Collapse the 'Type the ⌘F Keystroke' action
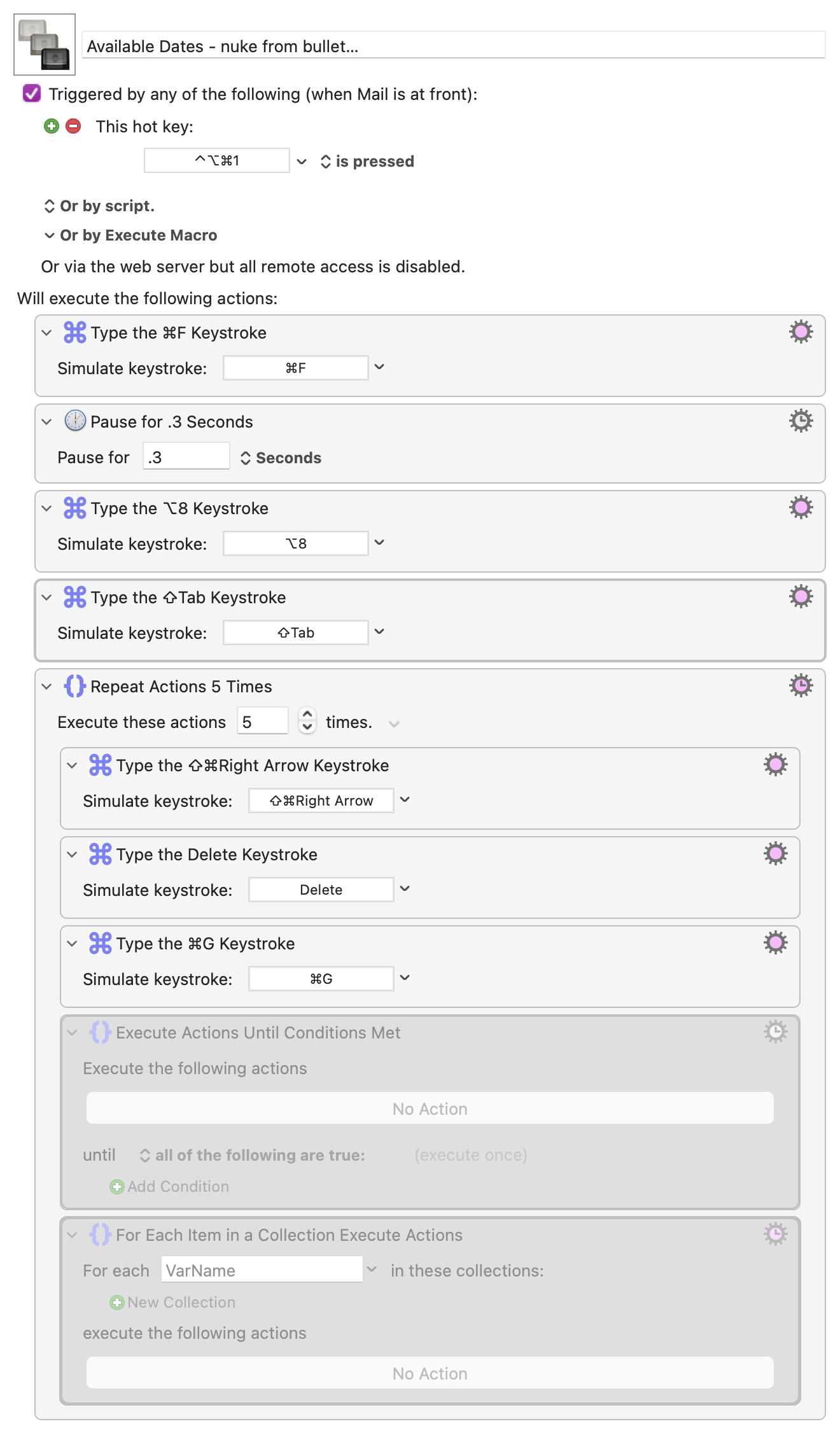The height and width of the screenshot is (1433, 840). click(x=46, y=333)
